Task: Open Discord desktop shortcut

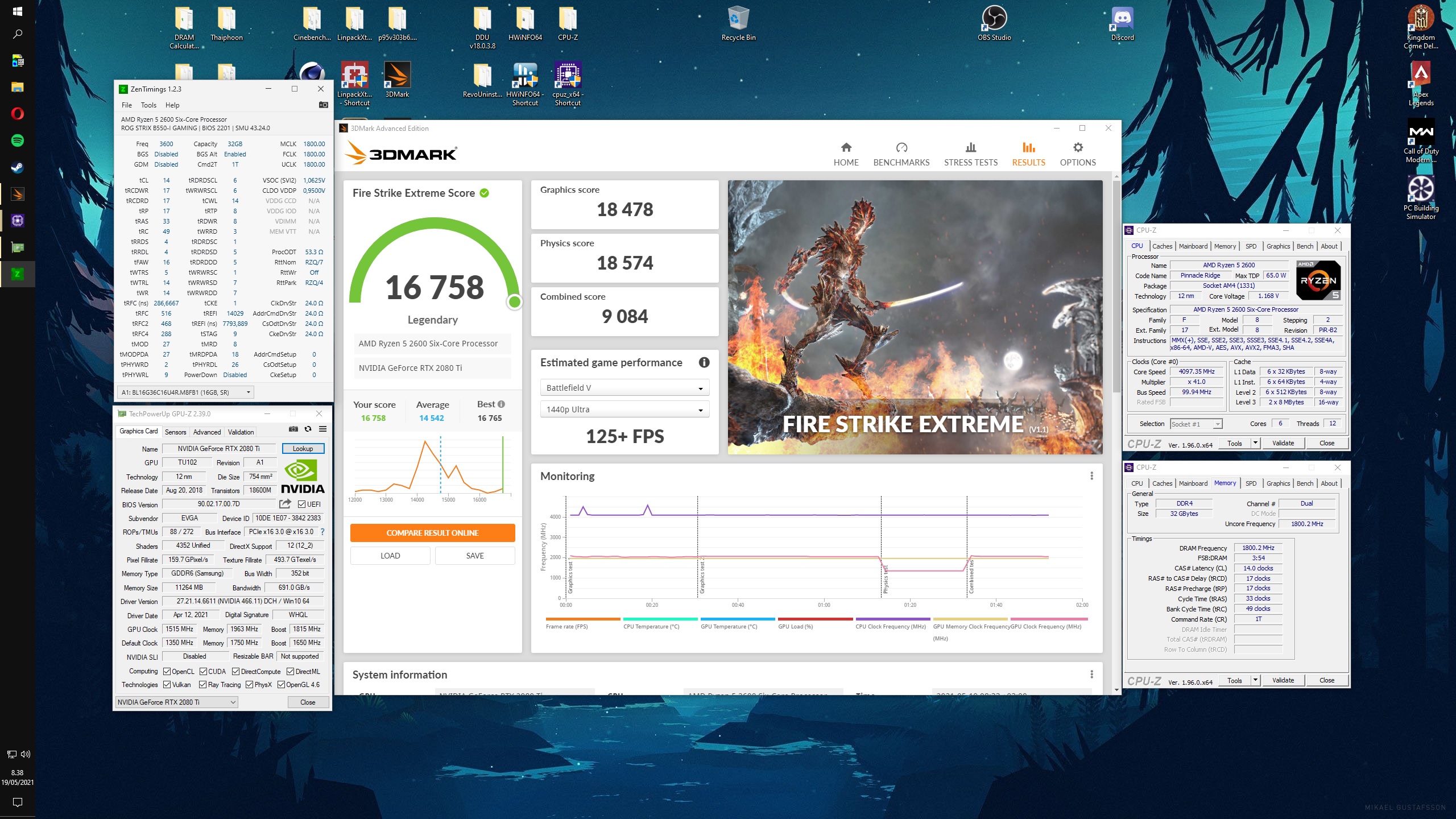Action: [1122, 24]
